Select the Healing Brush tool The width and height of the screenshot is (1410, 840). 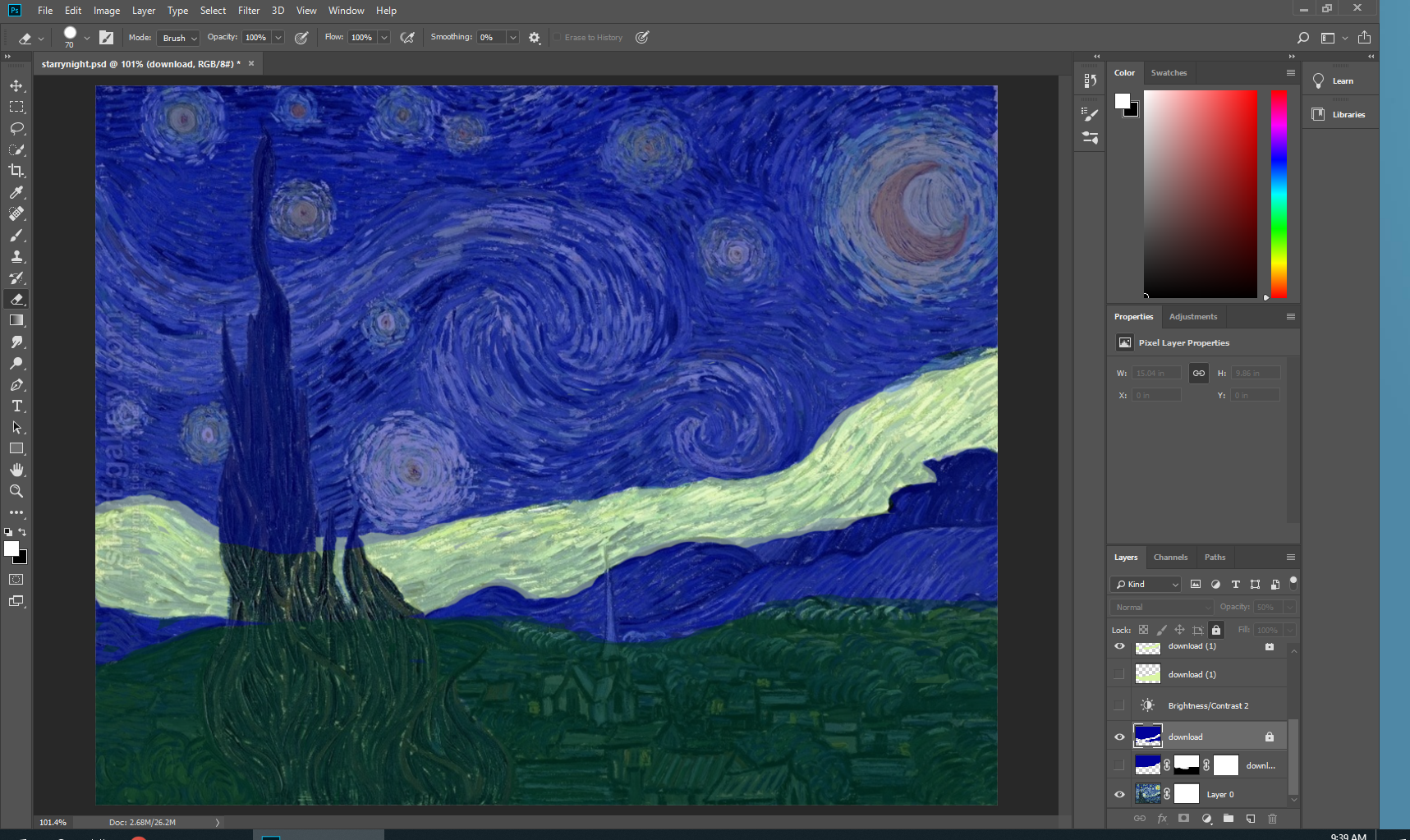(x=16, y=213)
